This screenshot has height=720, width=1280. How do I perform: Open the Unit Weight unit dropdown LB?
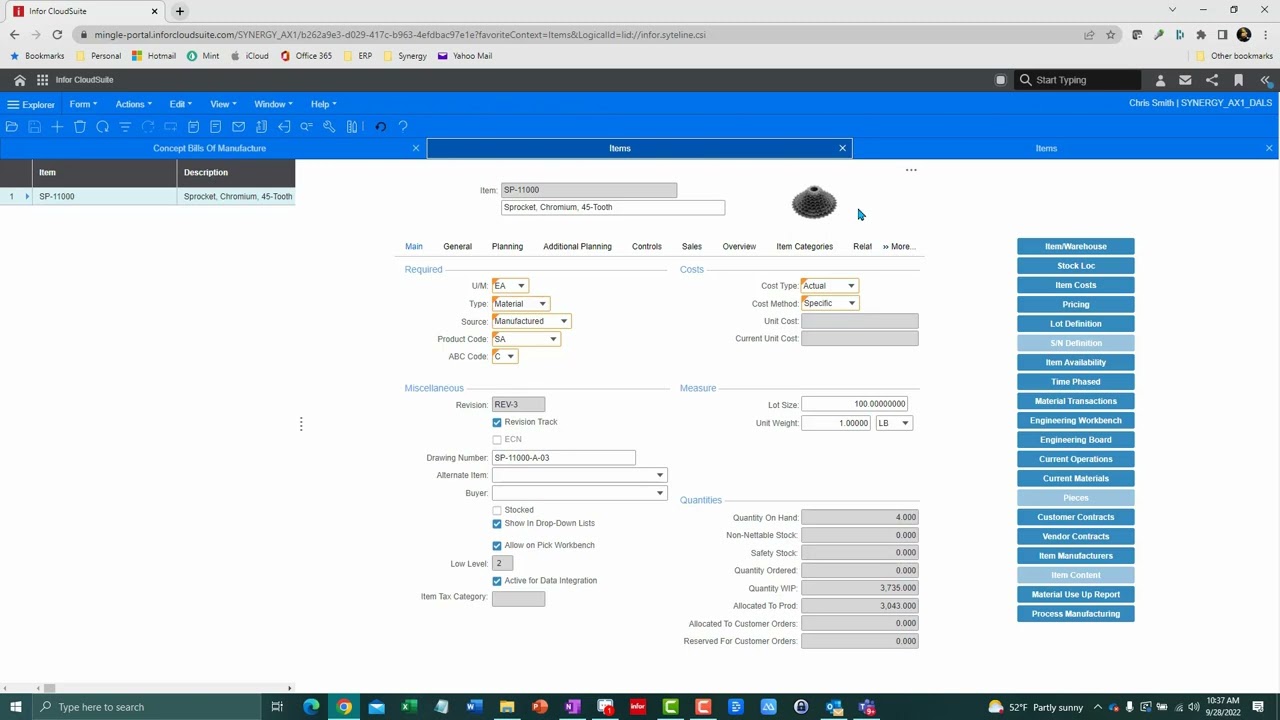905,423
